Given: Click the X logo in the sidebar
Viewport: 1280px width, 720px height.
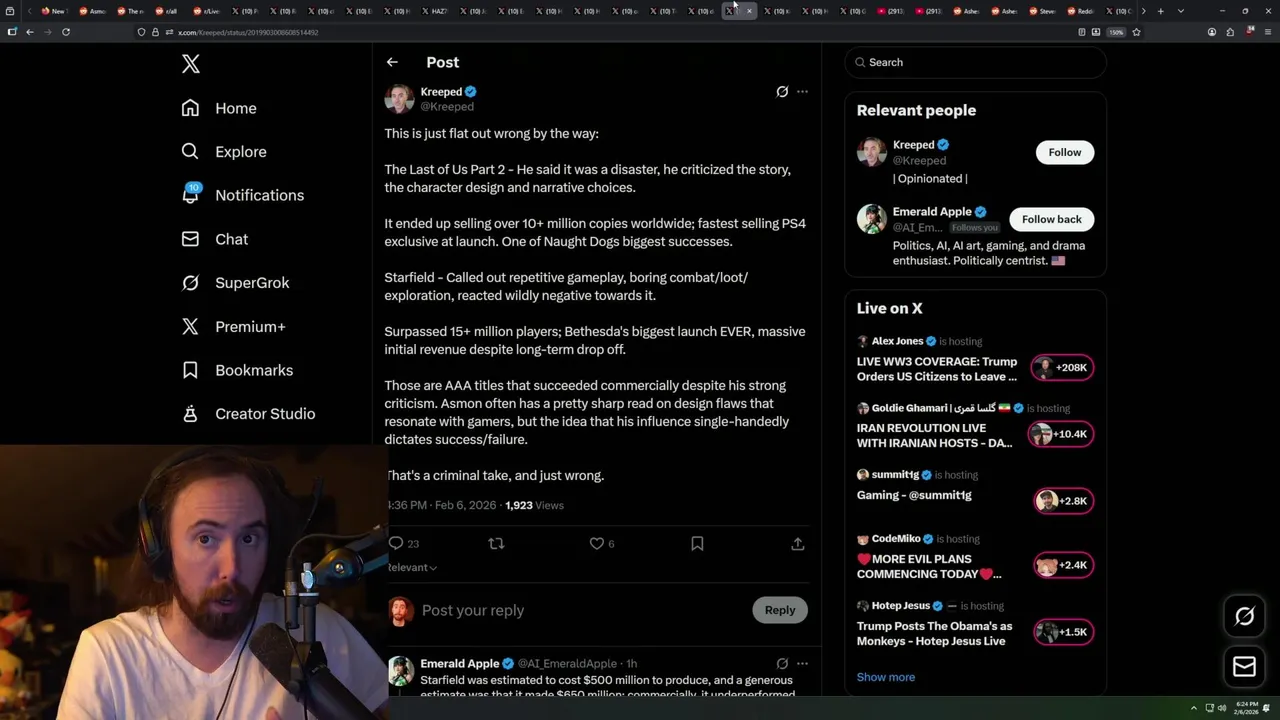Looking at the screenshot, I should click(x=191, y=64).
